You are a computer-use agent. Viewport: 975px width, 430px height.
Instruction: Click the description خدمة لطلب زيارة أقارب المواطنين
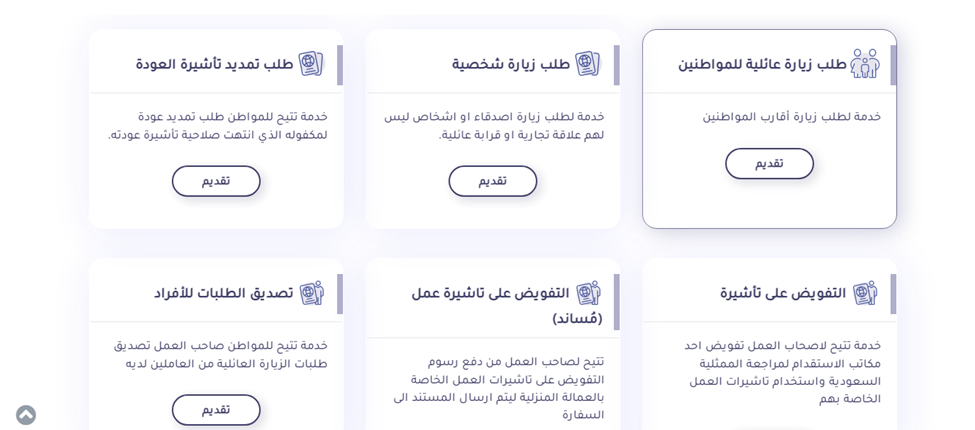coord(791,118)
